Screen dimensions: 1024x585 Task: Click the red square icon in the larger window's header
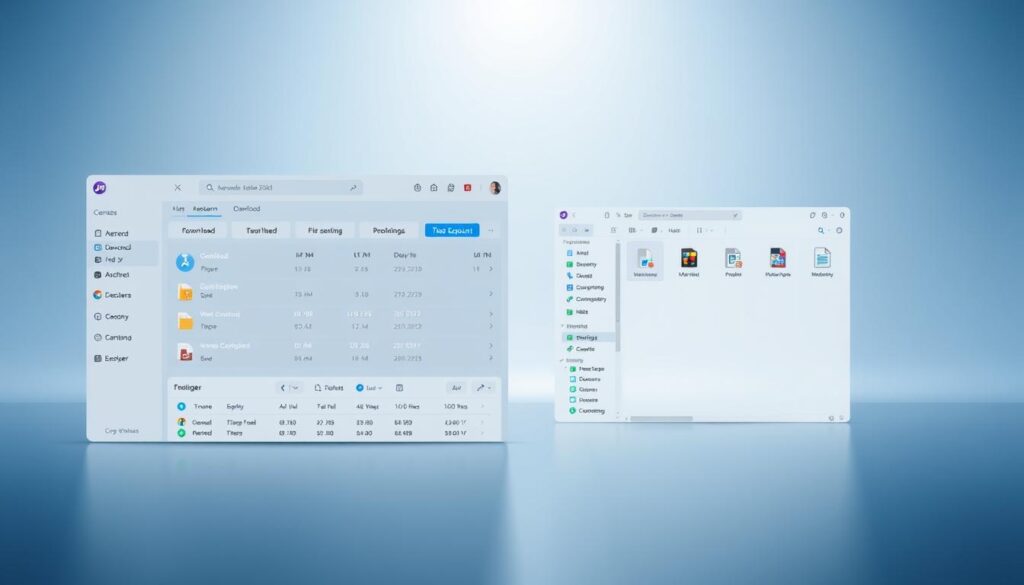(x=466, y=187)
